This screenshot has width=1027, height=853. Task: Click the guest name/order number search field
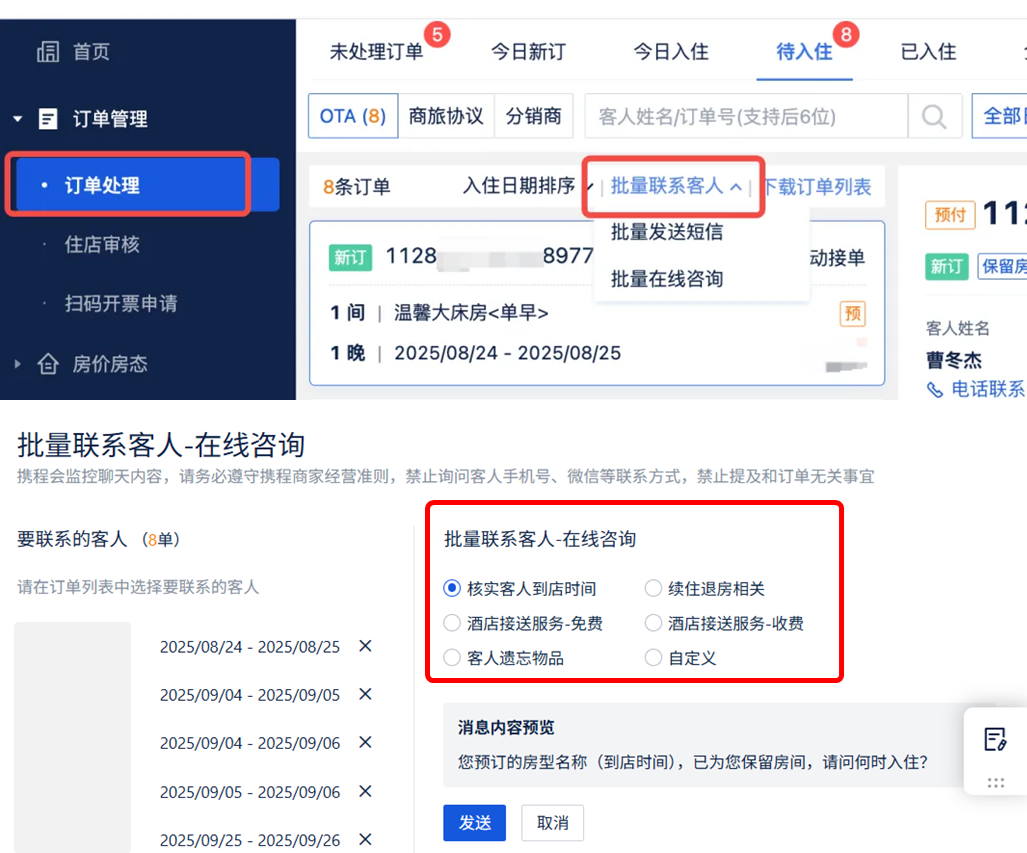click(x=745, y=117)
